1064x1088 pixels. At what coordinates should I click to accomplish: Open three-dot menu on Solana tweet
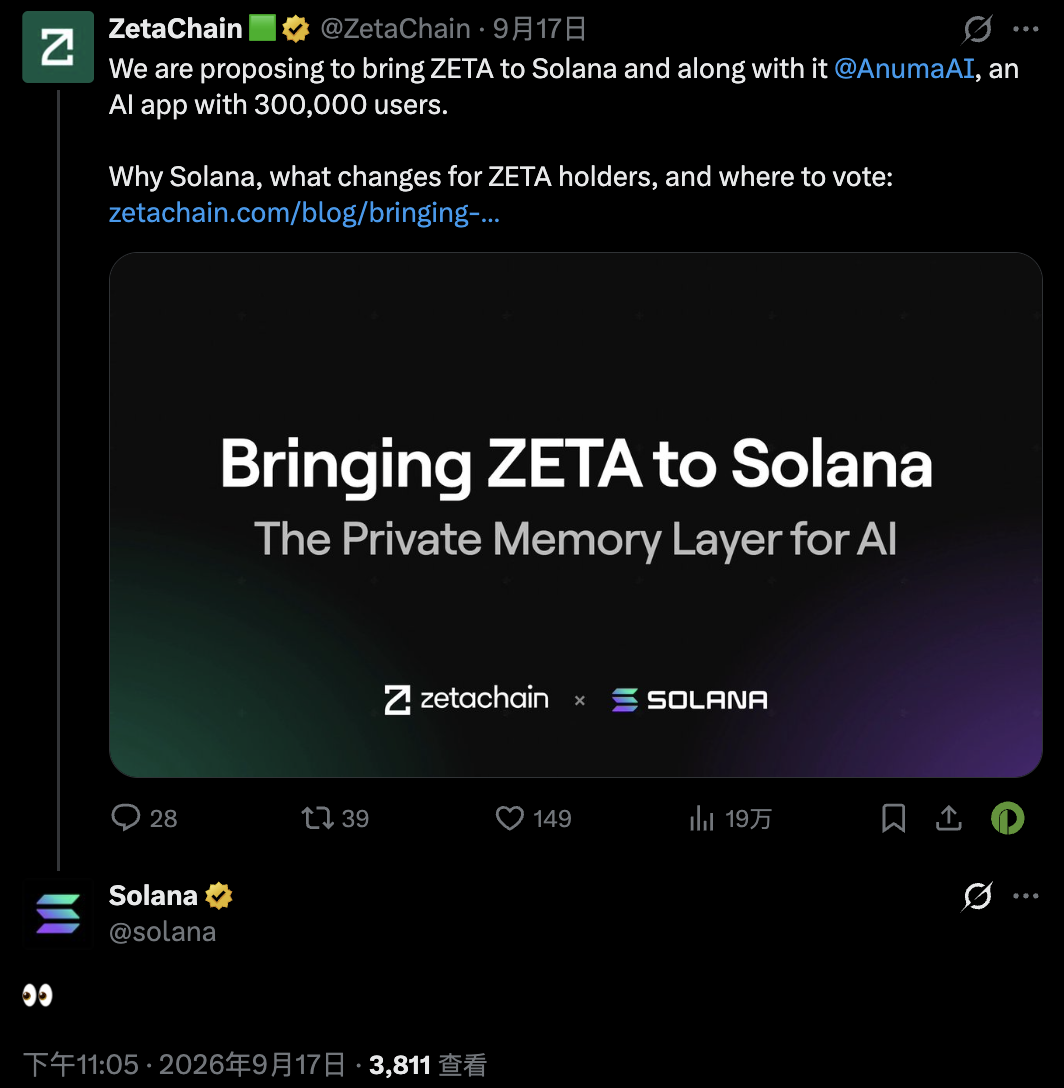(x=1026, y=896)
